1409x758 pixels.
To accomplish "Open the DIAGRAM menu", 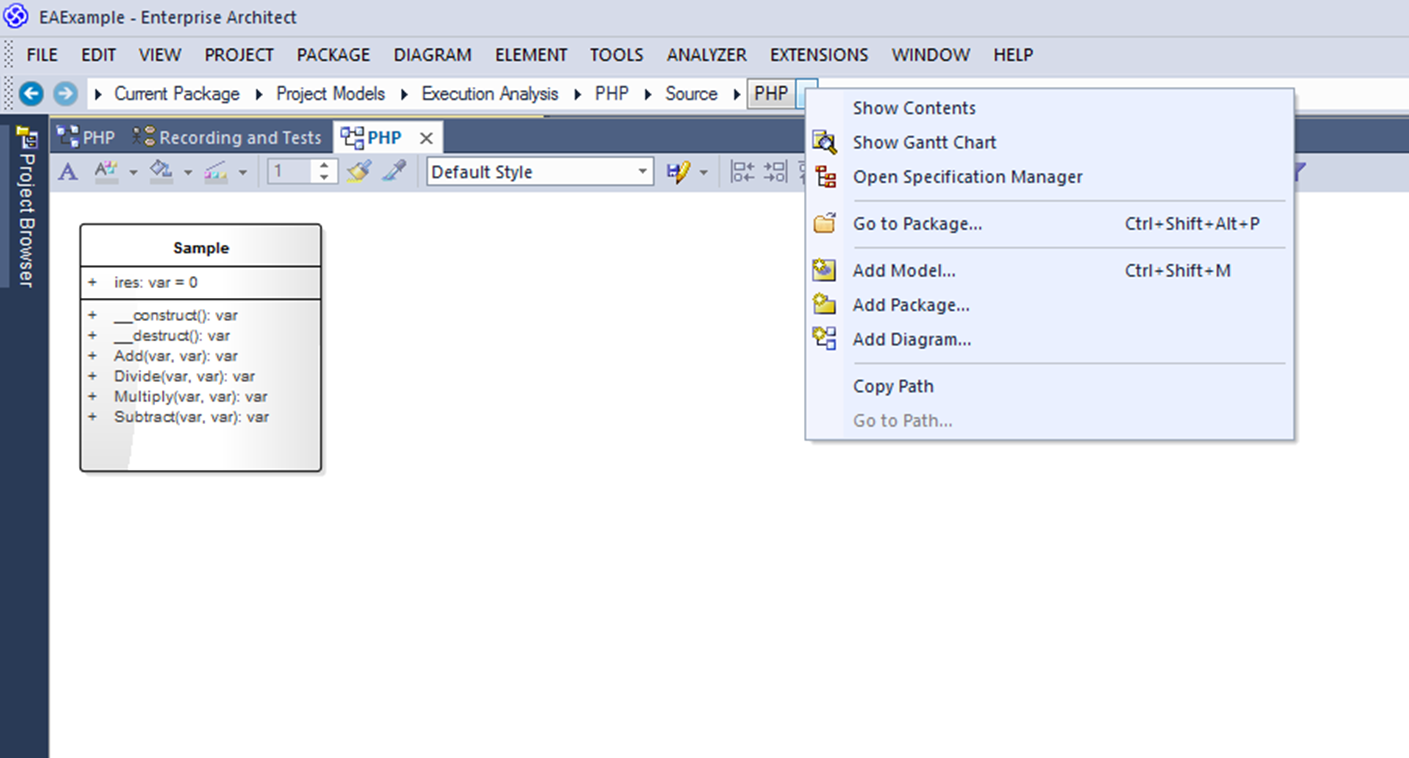I will click(x=432, y=55).
